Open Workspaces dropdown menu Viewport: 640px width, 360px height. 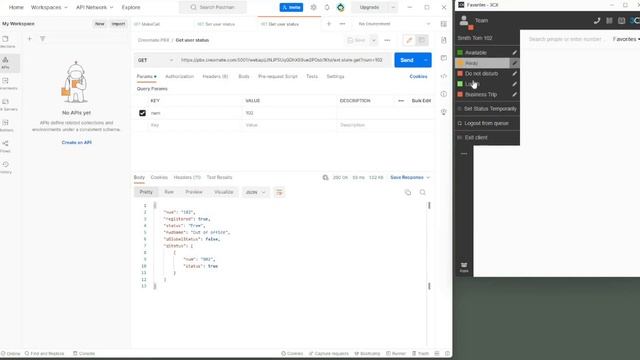point(49,7)
